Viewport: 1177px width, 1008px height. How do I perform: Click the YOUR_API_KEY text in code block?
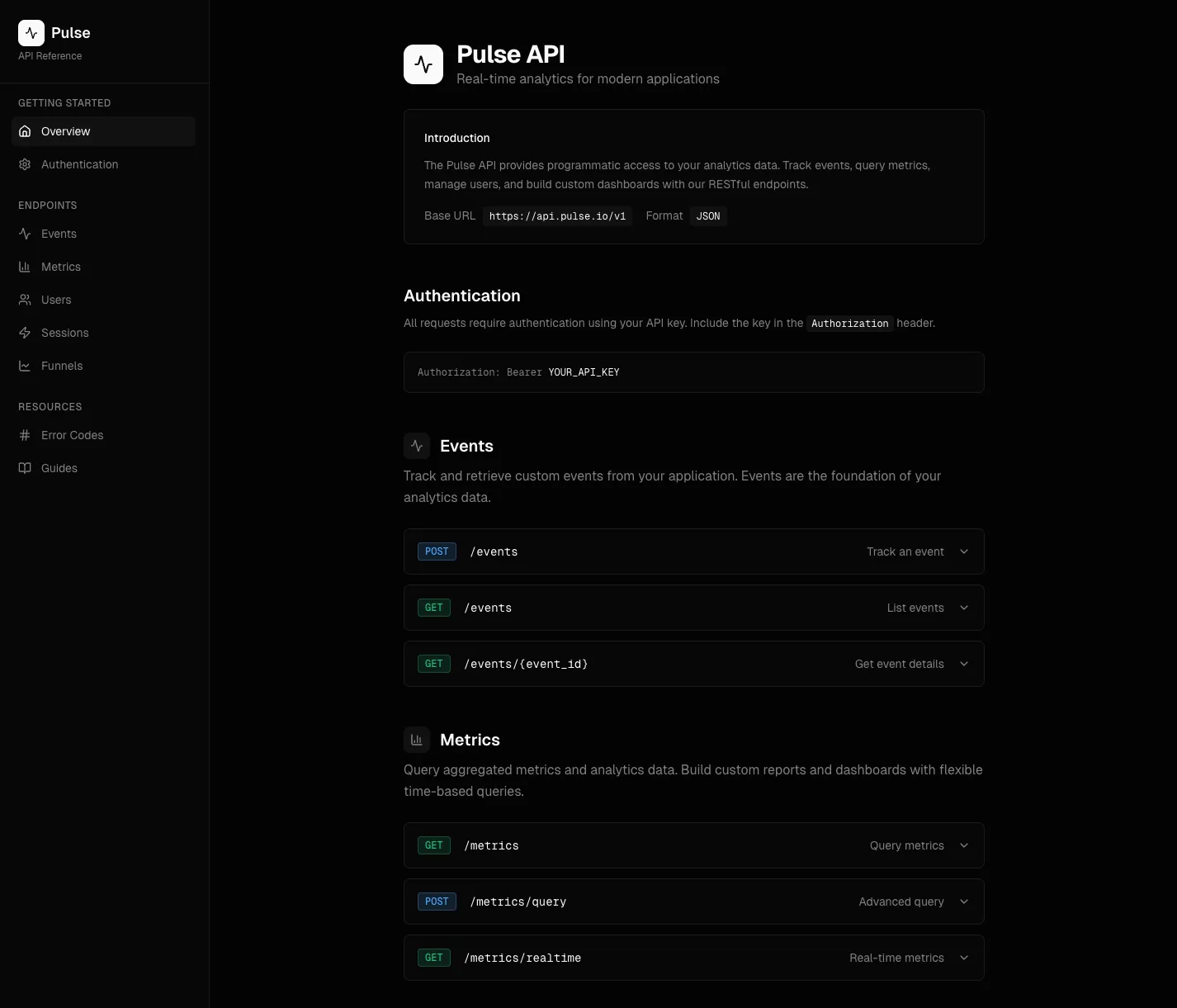(x=584, y=372)
